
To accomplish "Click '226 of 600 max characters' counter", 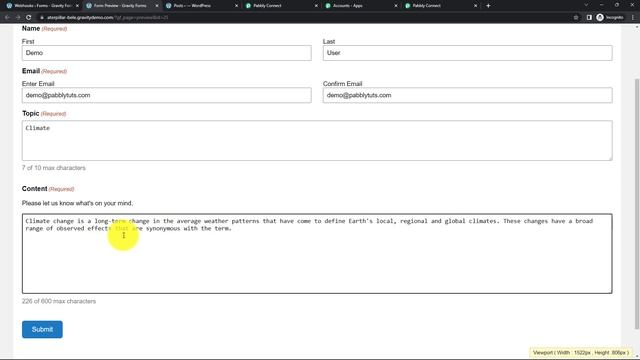I will [59, 301].
